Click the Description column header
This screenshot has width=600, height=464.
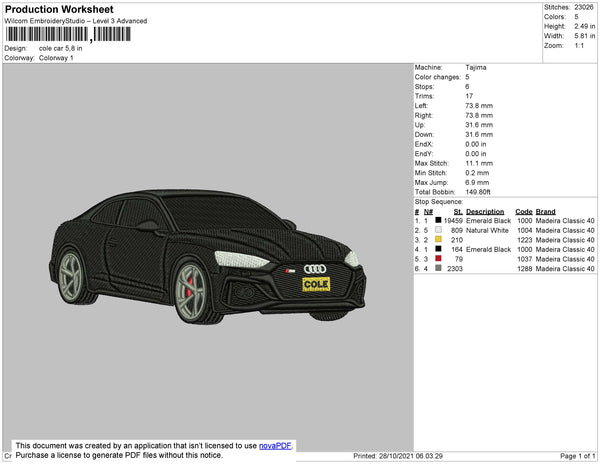(x=485, y=212)
